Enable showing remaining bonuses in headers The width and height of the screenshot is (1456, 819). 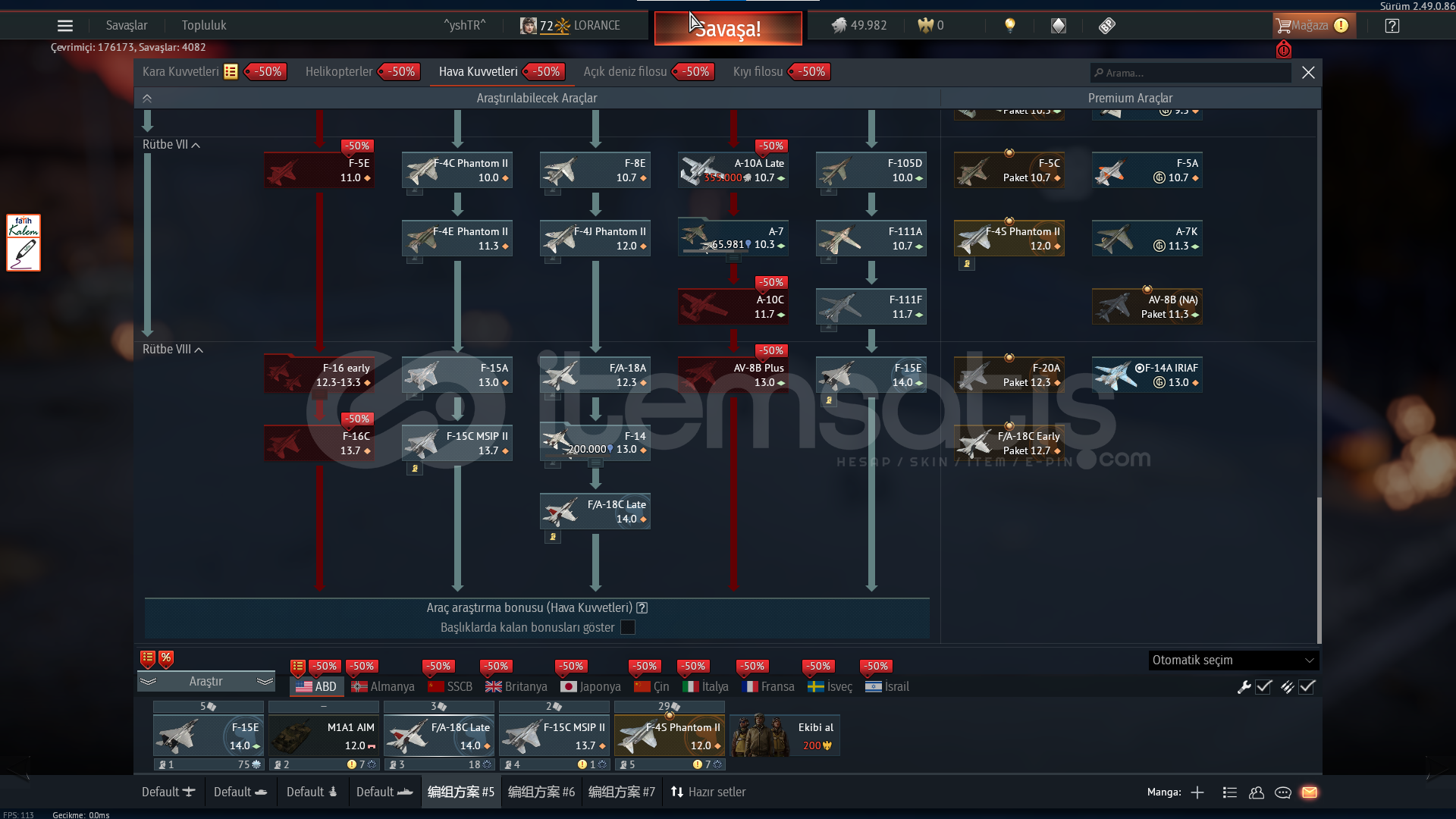(x=628, y=627)
